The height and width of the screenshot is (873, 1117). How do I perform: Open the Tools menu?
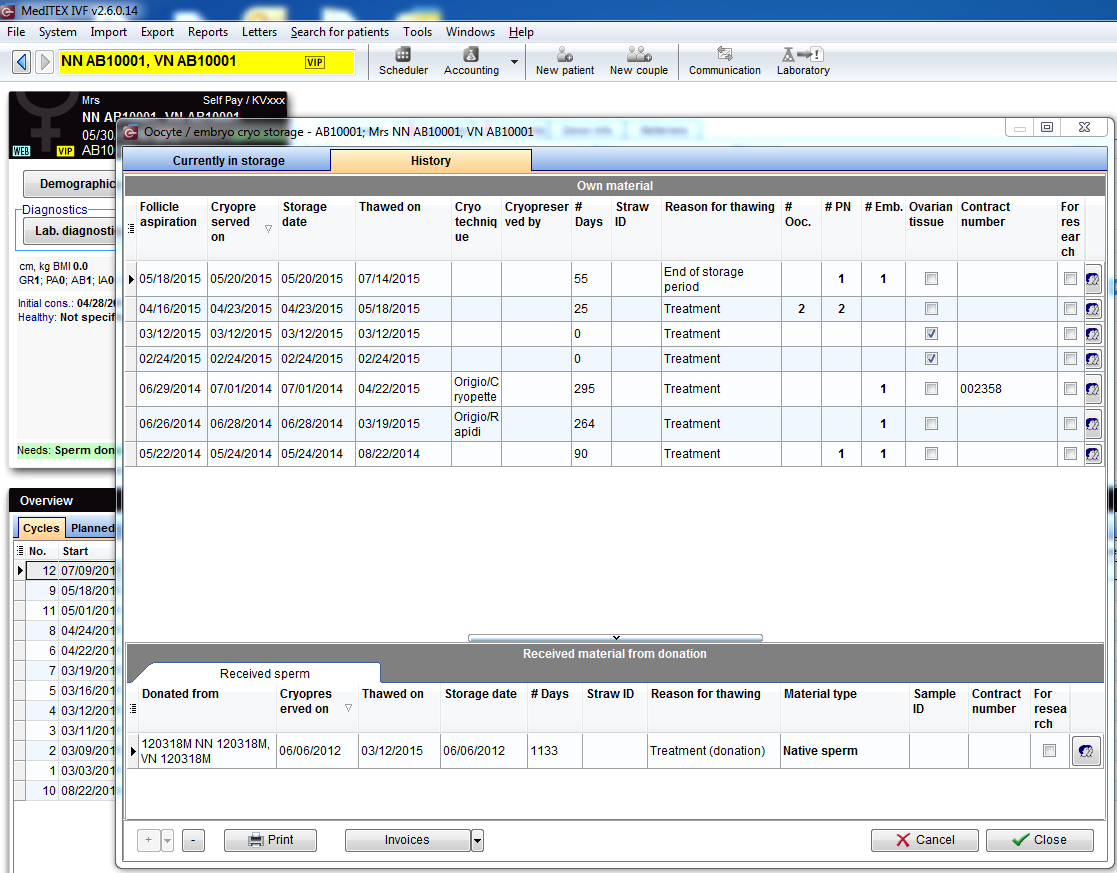click(417, 32)
